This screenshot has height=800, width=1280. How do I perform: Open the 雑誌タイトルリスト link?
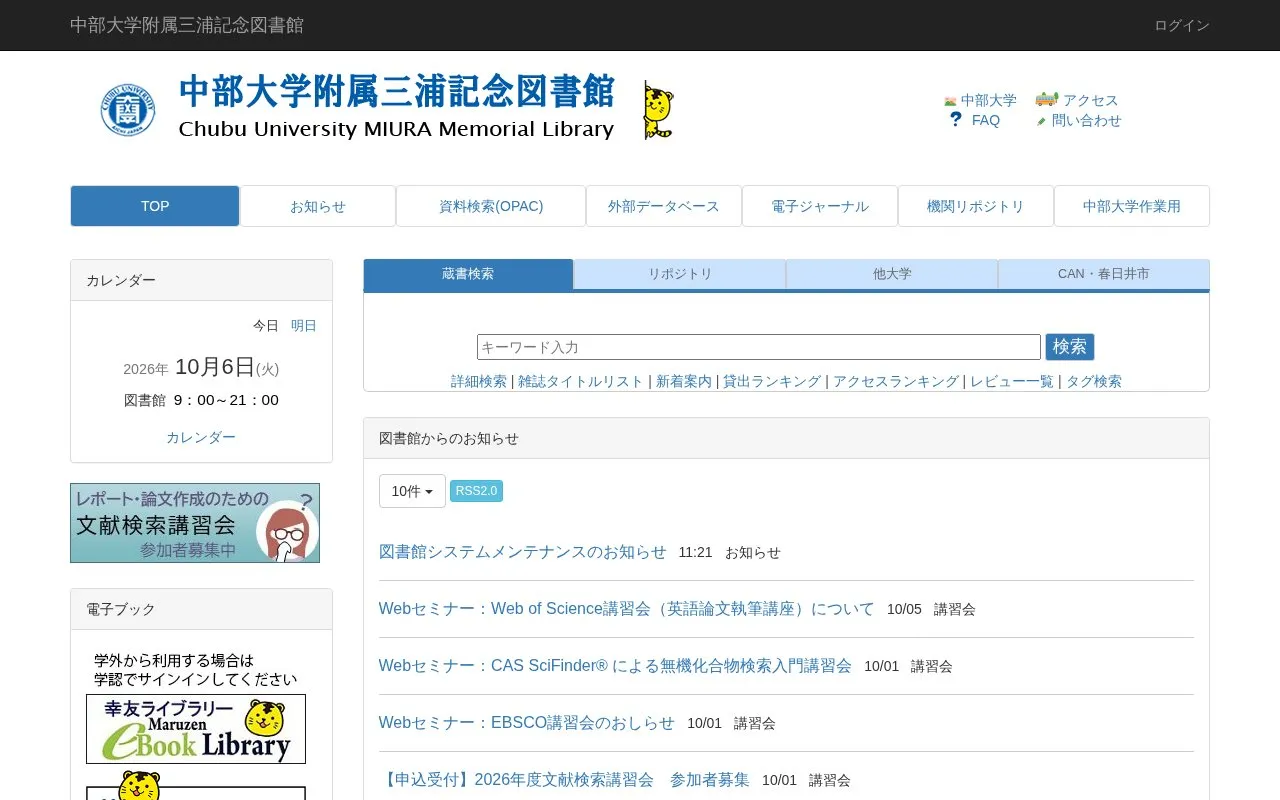click(581, 381)
